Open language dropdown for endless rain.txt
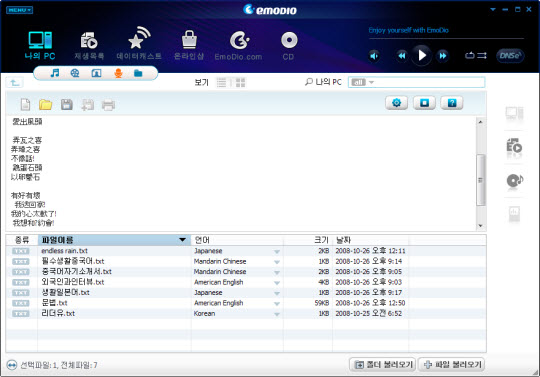Screen dimensions: 540x377 (277, 252)
